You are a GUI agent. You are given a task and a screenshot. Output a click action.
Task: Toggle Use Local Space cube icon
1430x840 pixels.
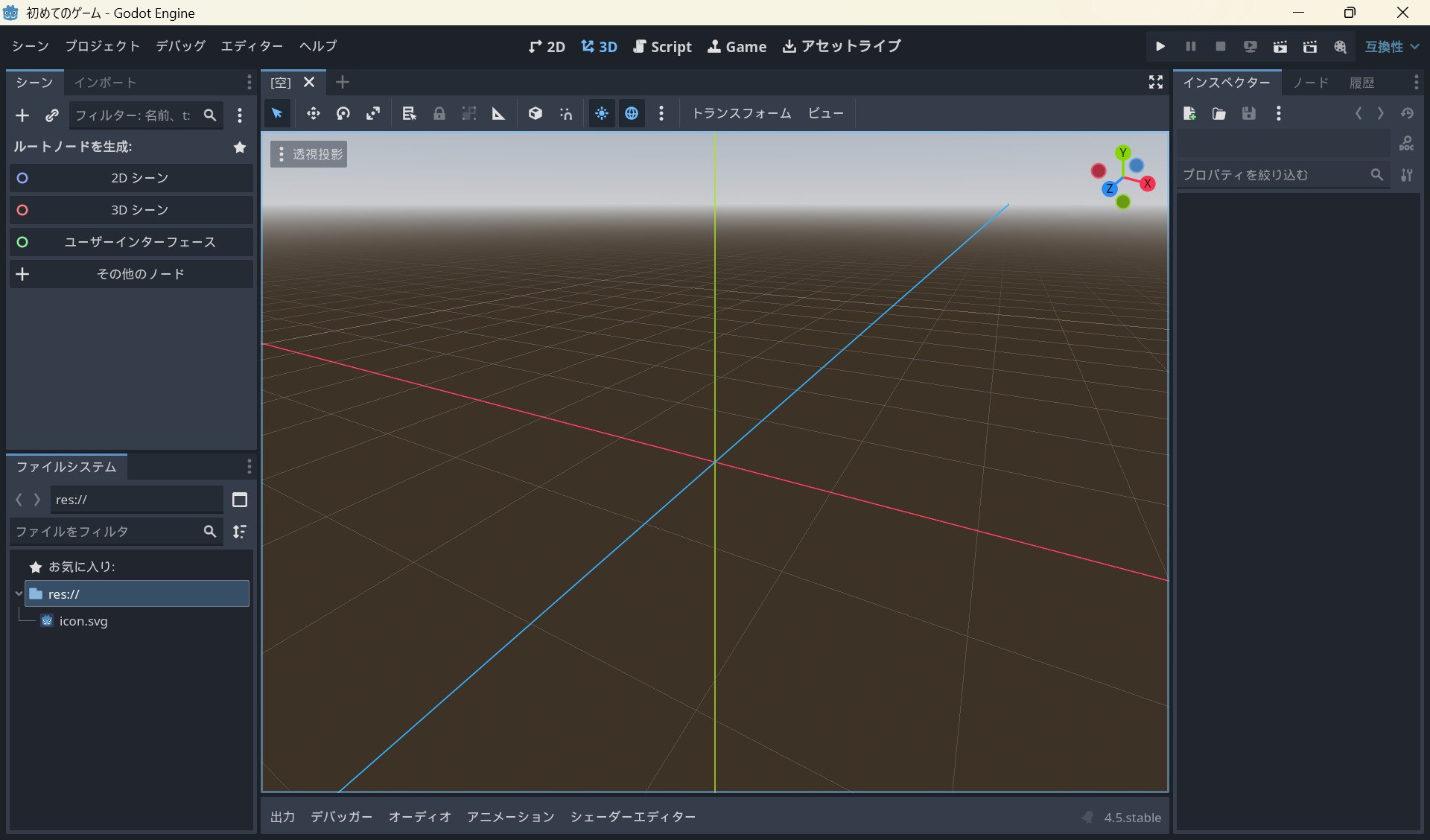click(535, 113)
